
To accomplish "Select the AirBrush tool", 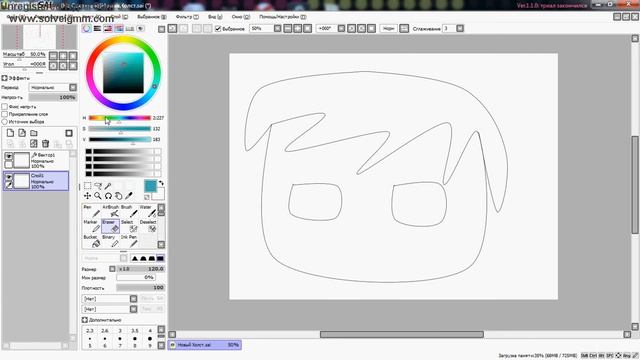I will point(110,211).
